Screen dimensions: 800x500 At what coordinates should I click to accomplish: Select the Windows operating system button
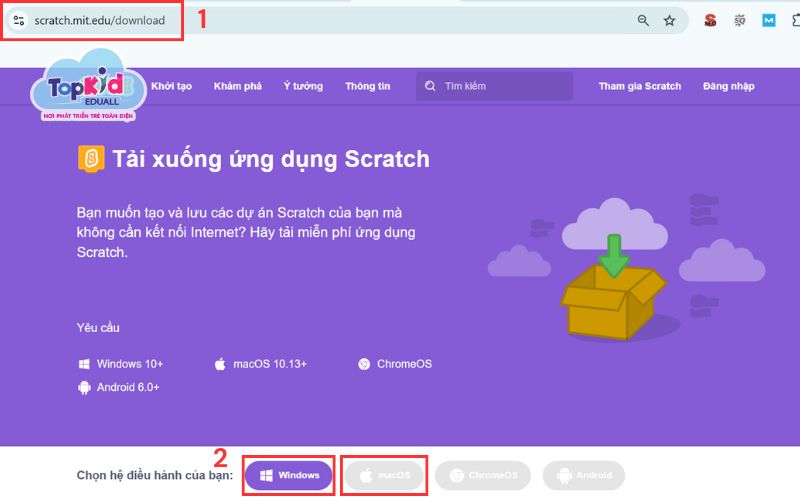coord(289,476)
